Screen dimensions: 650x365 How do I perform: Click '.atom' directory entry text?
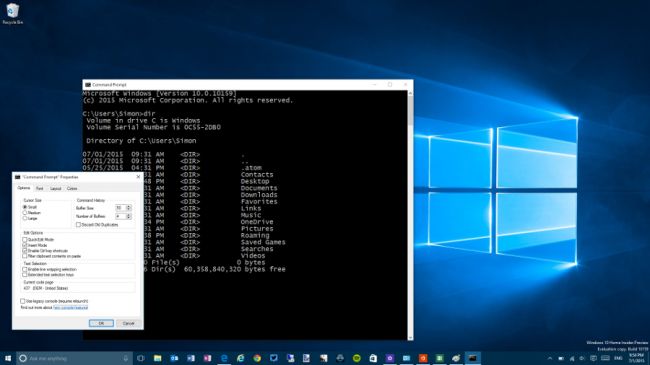251,168
